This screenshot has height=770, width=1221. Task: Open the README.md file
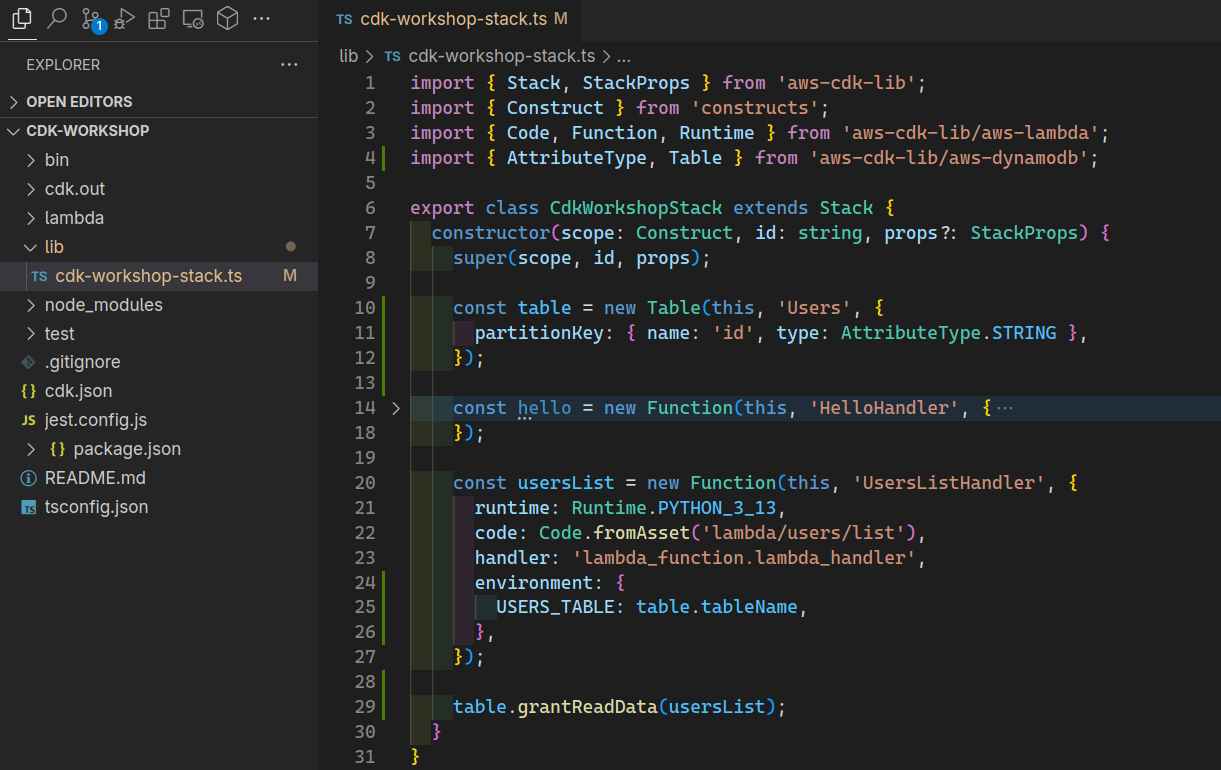coord(159,479)
